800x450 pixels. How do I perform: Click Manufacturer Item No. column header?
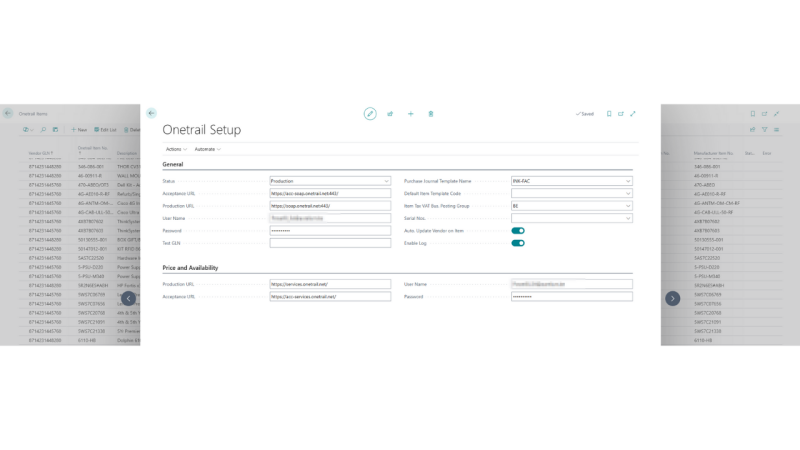(713, 153)
